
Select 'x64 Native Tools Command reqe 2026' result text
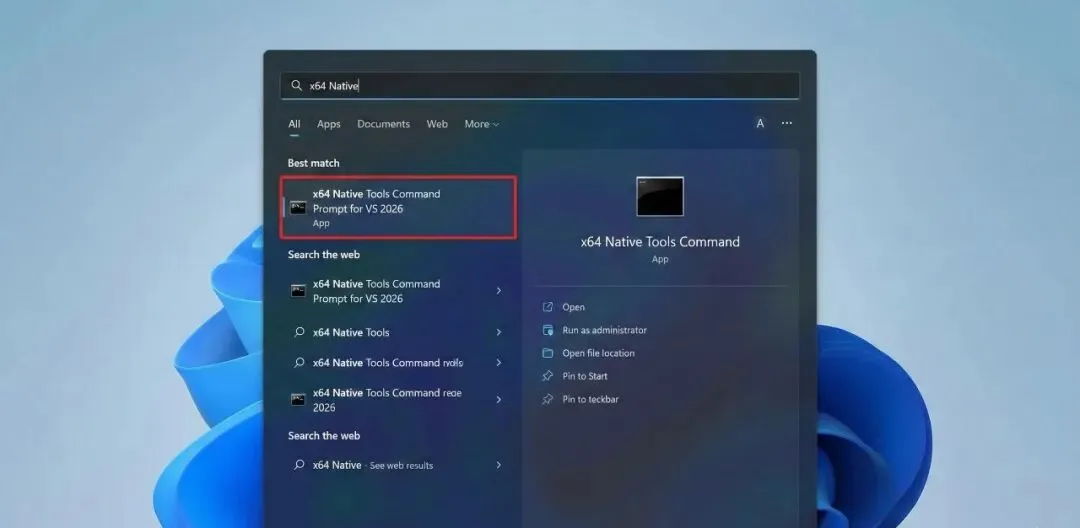pyautogui.click(x=387, y=400)
